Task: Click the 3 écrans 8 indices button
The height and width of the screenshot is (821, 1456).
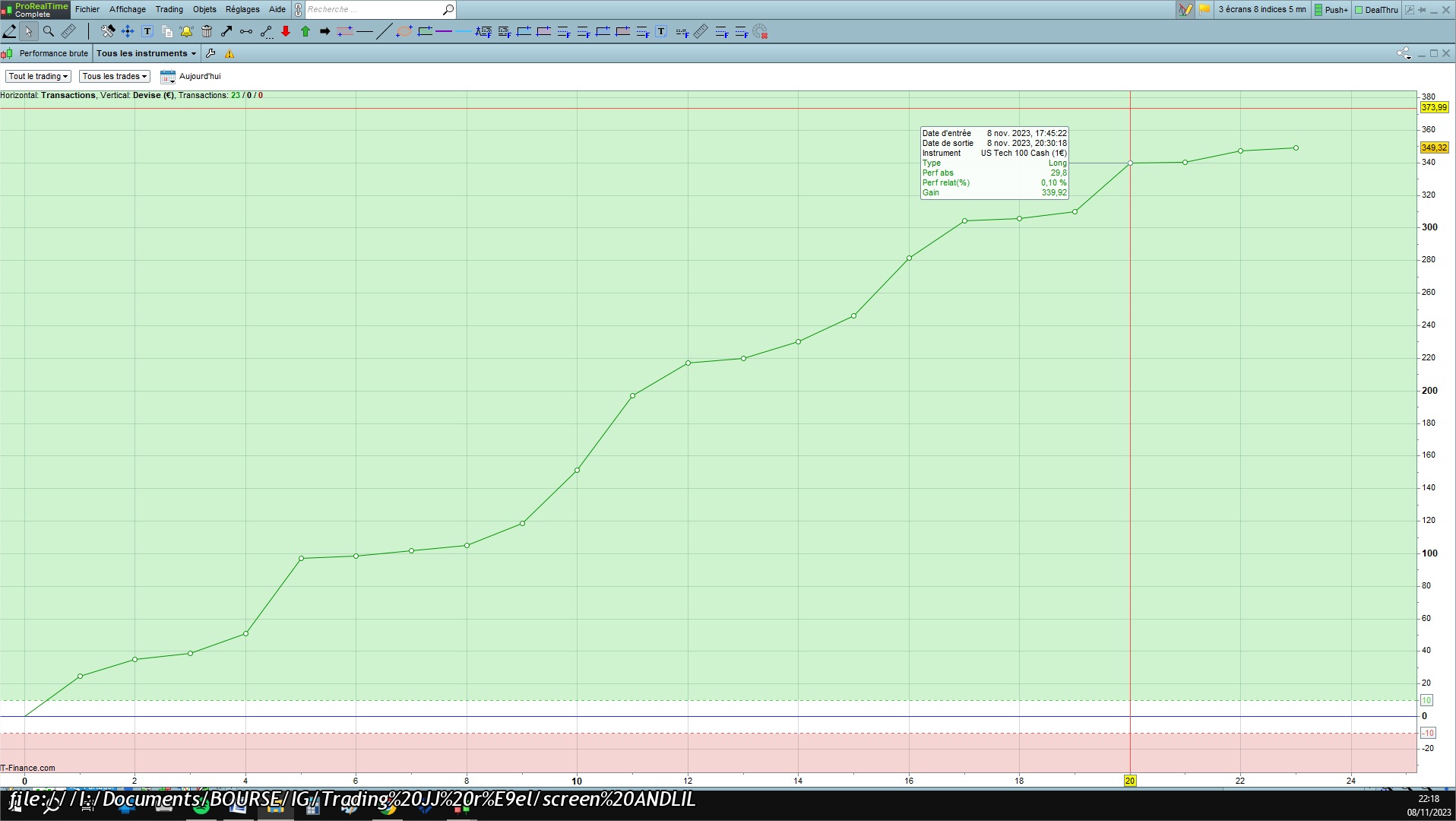Action: point(1261,10)
